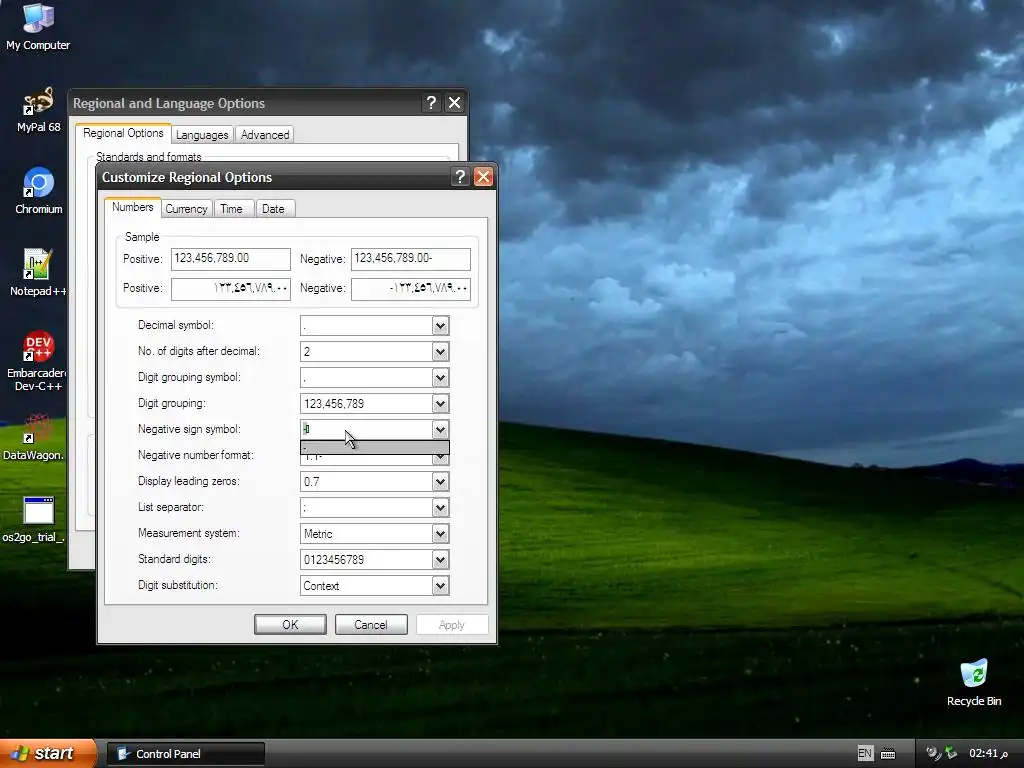This screenshot has width=1024, height=768.
Task: Select Regional Options tab in back window
Action: [123, 133]
